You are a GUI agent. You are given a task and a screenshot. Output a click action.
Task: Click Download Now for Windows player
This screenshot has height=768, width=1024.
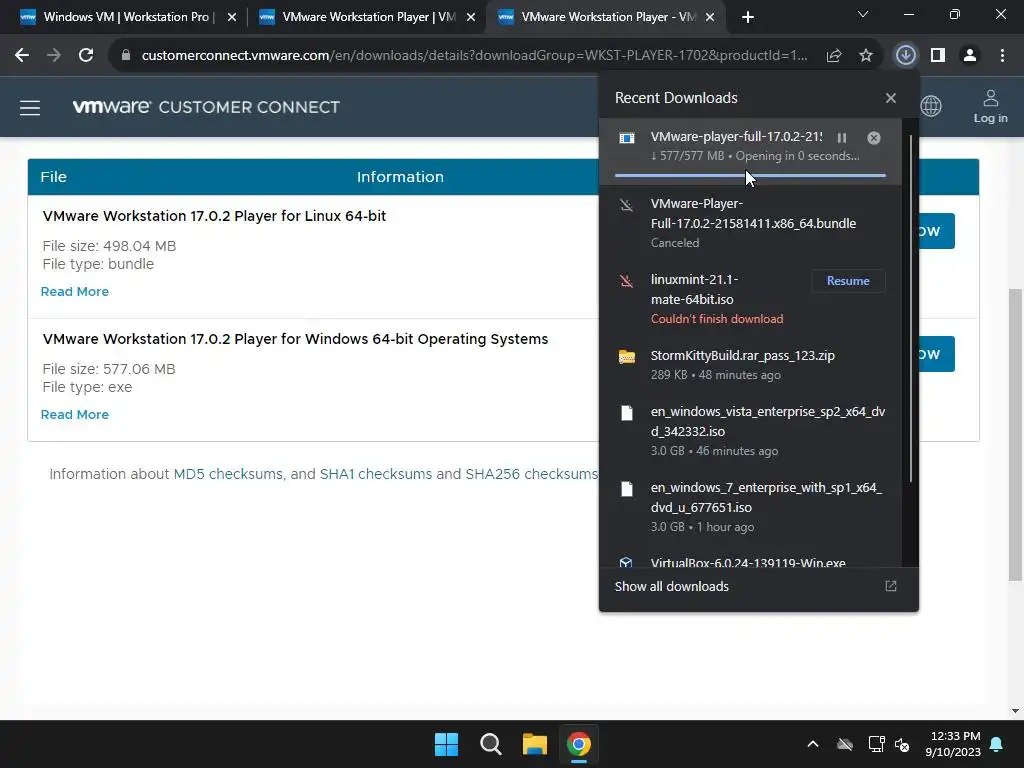(936, 354)
